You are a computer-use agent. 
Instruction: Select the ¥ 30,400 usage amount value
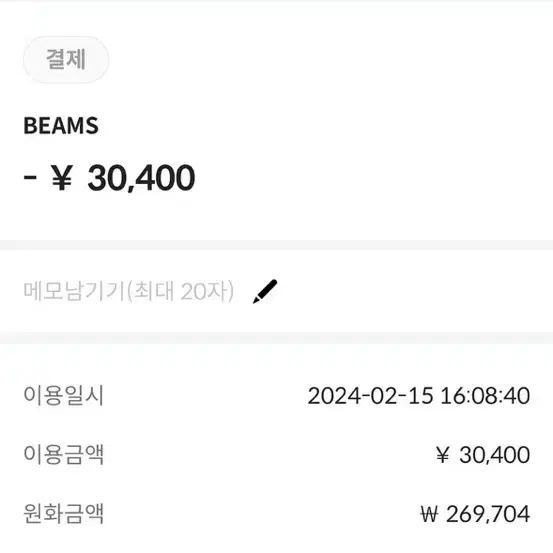[x=483, y=455]
